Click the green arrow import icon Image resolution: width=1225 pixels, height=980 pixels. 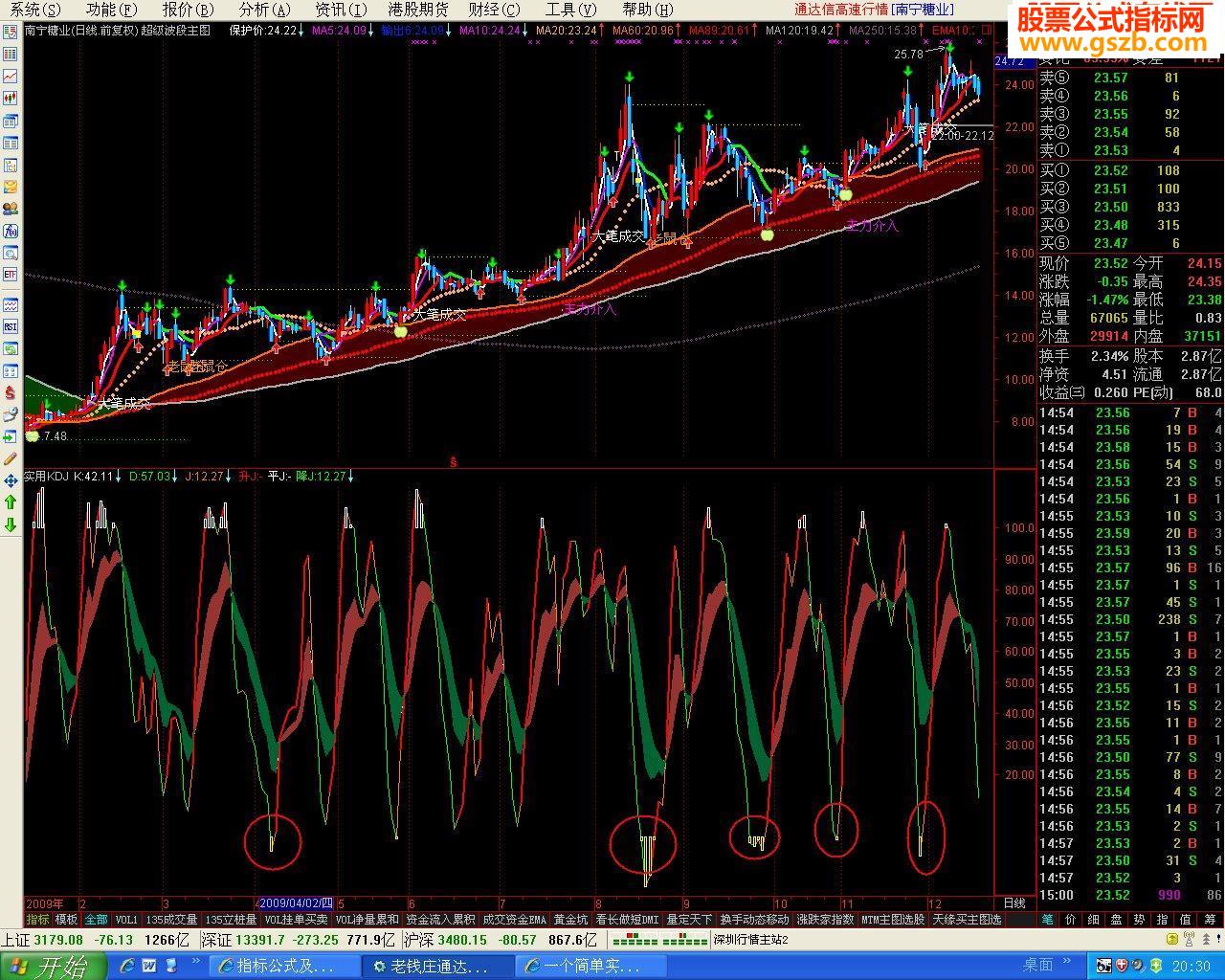point(11,436)
